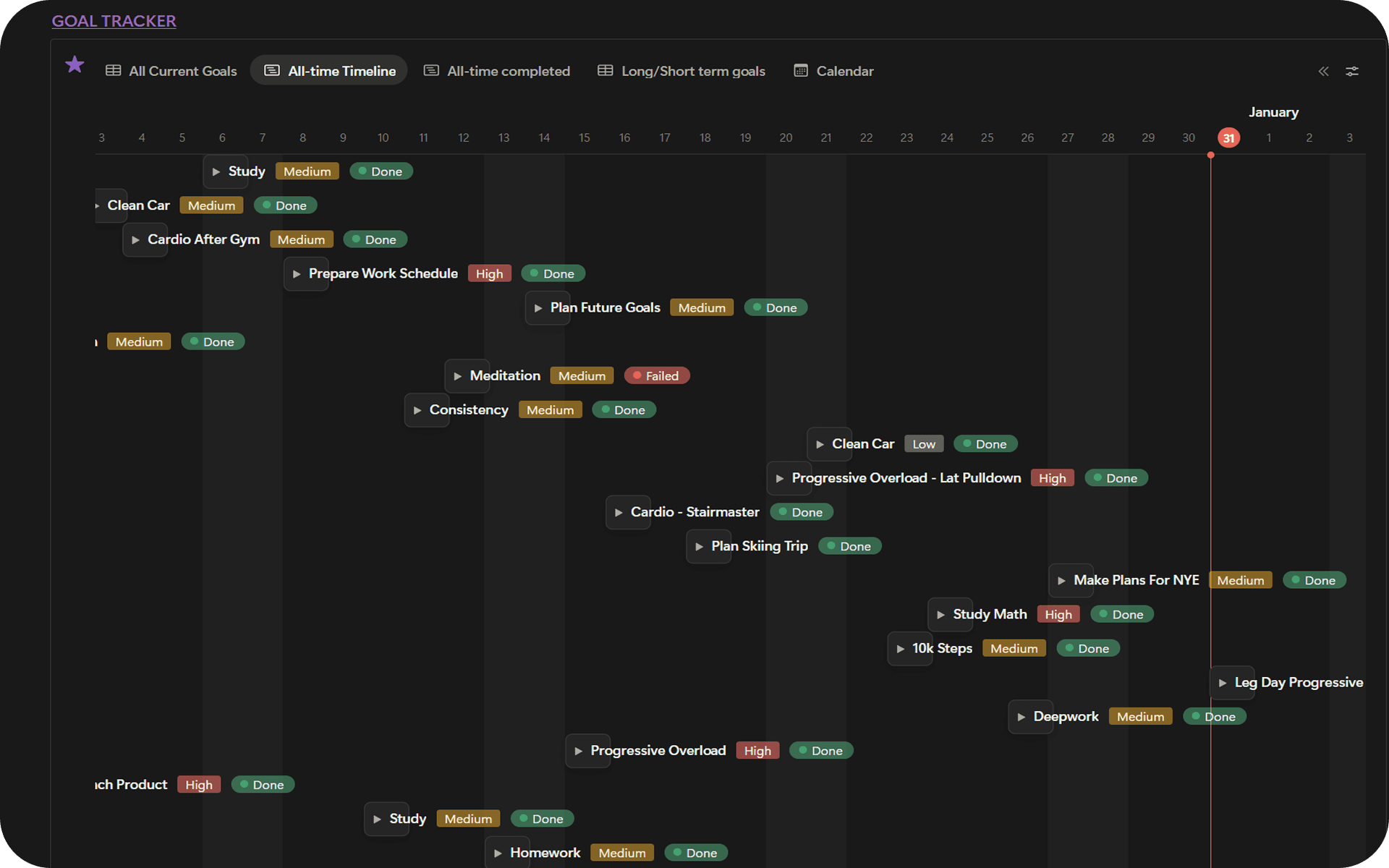Open the GOAL TRACKER heading link
1389x868 pixels.
[114, 21]
